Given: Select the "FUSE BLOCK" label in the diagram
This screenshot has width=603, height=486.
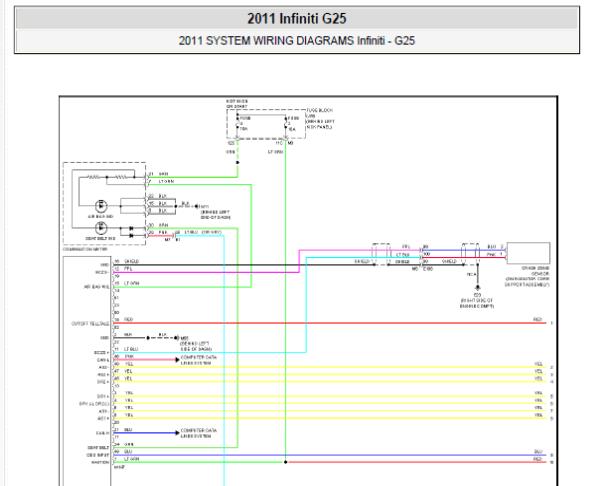Looking at the screenshot, I should (320, 110).
